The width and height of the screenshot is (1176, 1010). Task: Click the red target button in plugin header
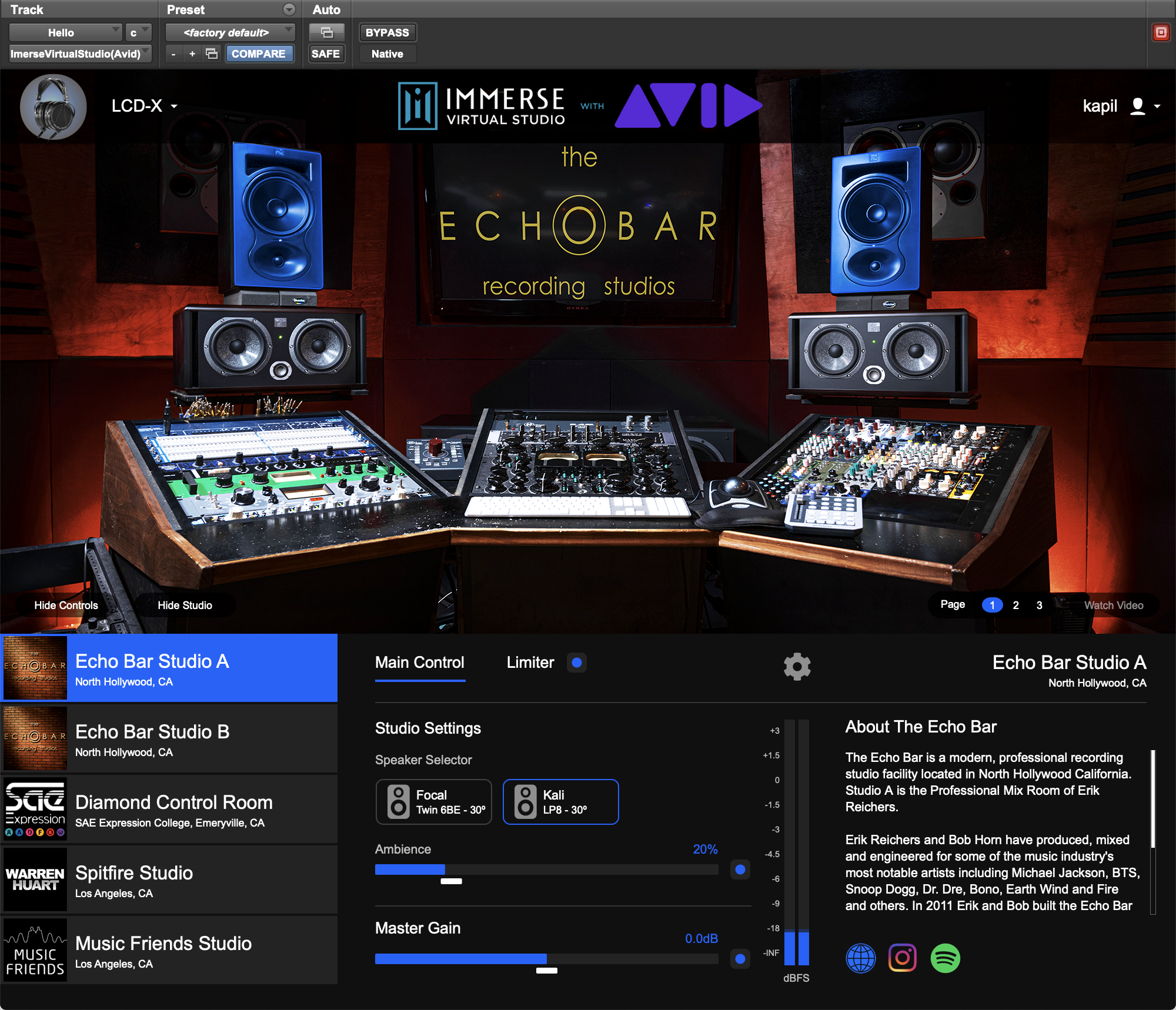[1161, 32]
